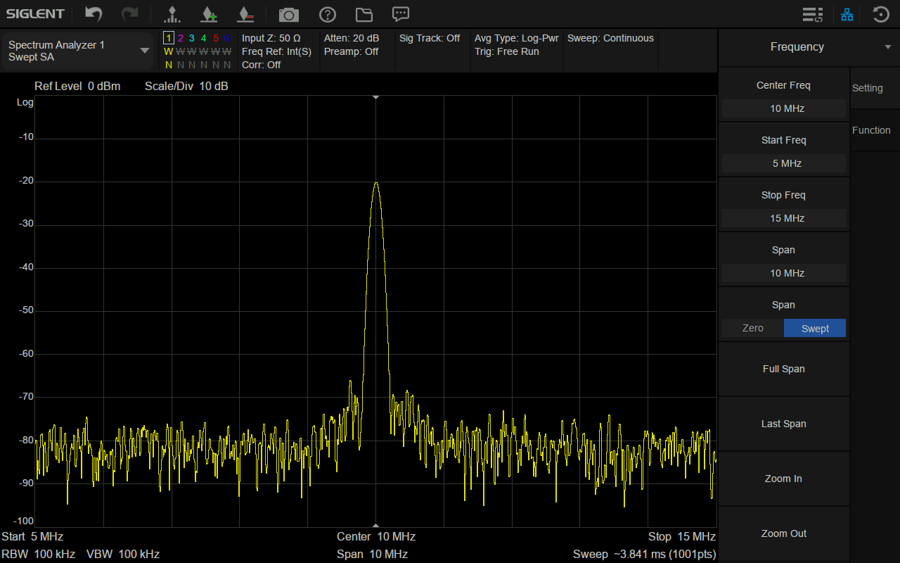This screenshot has width=900, height=563.
Task: Click the Log scale label
Action: [25, 102]
